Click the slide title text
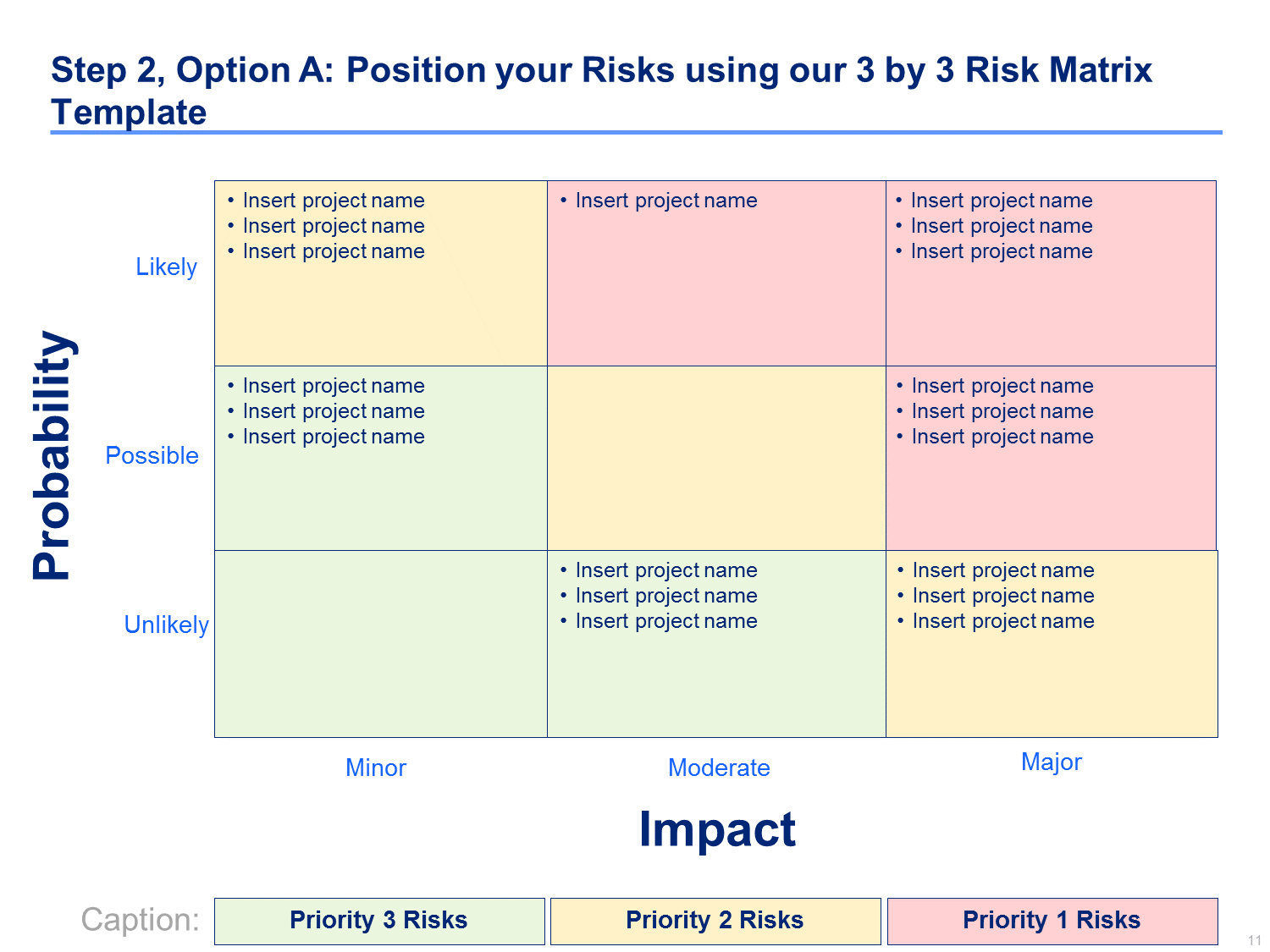The height and width of the screenshot is (952, 1270). [601, 91]
